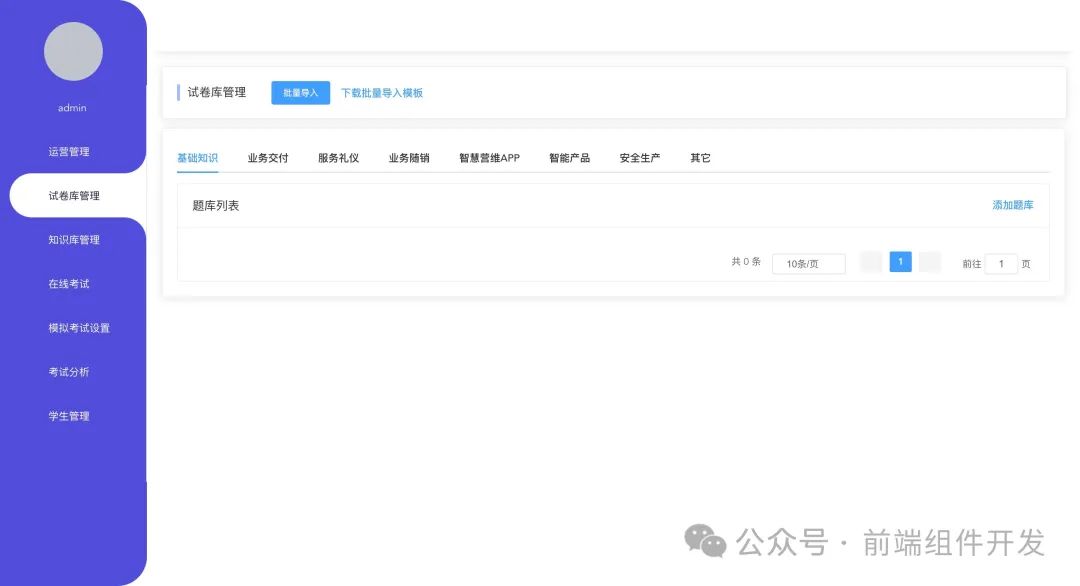The image size is (1080, 586).
Task: Click the 批量导入 button
Action: click(300, 92)
